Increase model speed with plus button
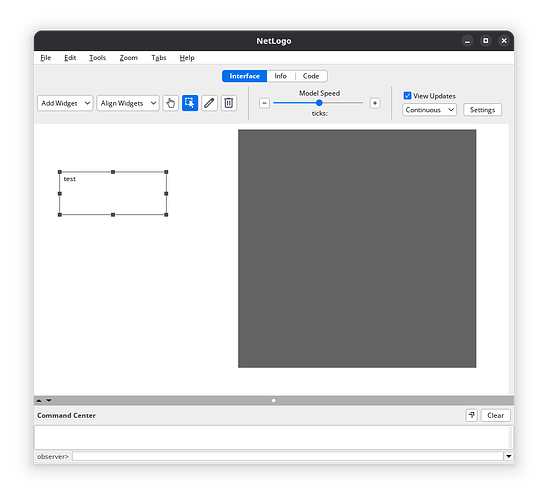548x500 pixels. (375, 103)
